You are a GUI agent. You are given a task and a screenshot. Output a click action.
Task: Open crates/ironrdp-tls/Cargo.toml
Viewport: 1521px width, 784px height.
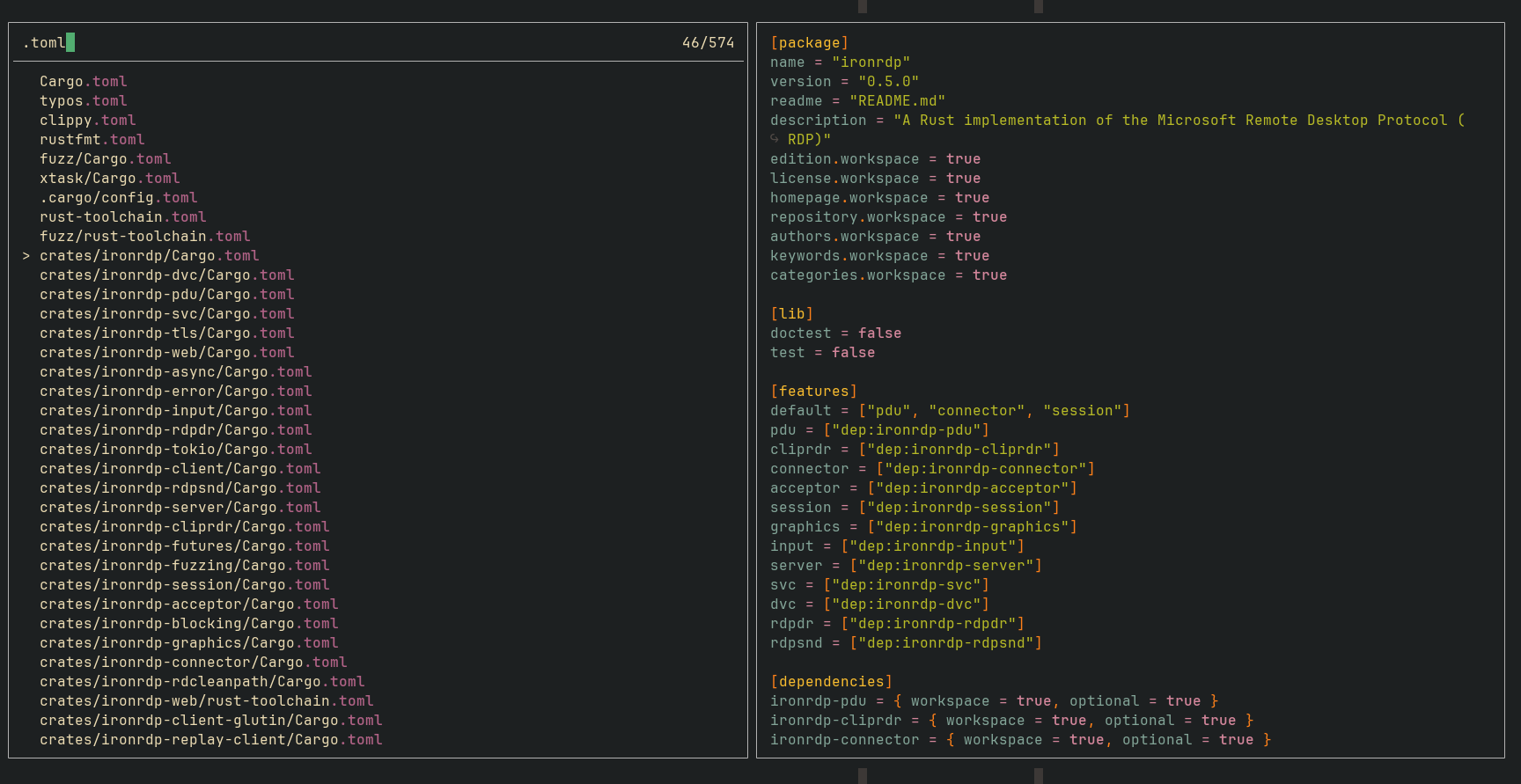166,333
